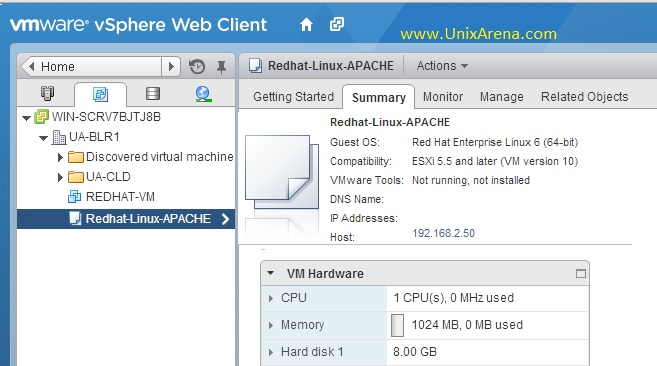
Task: Expand the Hard disk 1 row
Action: pos(271,352)
